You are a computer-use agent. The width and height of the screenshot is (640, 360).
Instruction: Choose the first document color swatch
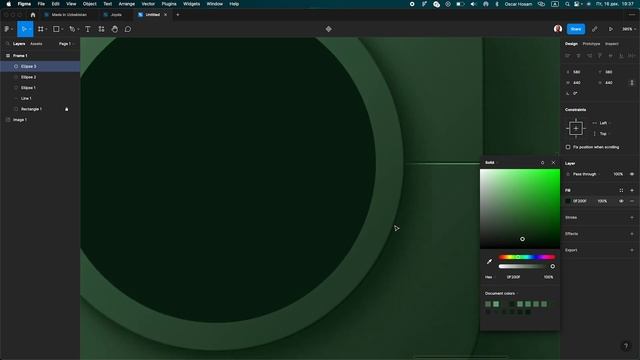click(x=488, y=304)
